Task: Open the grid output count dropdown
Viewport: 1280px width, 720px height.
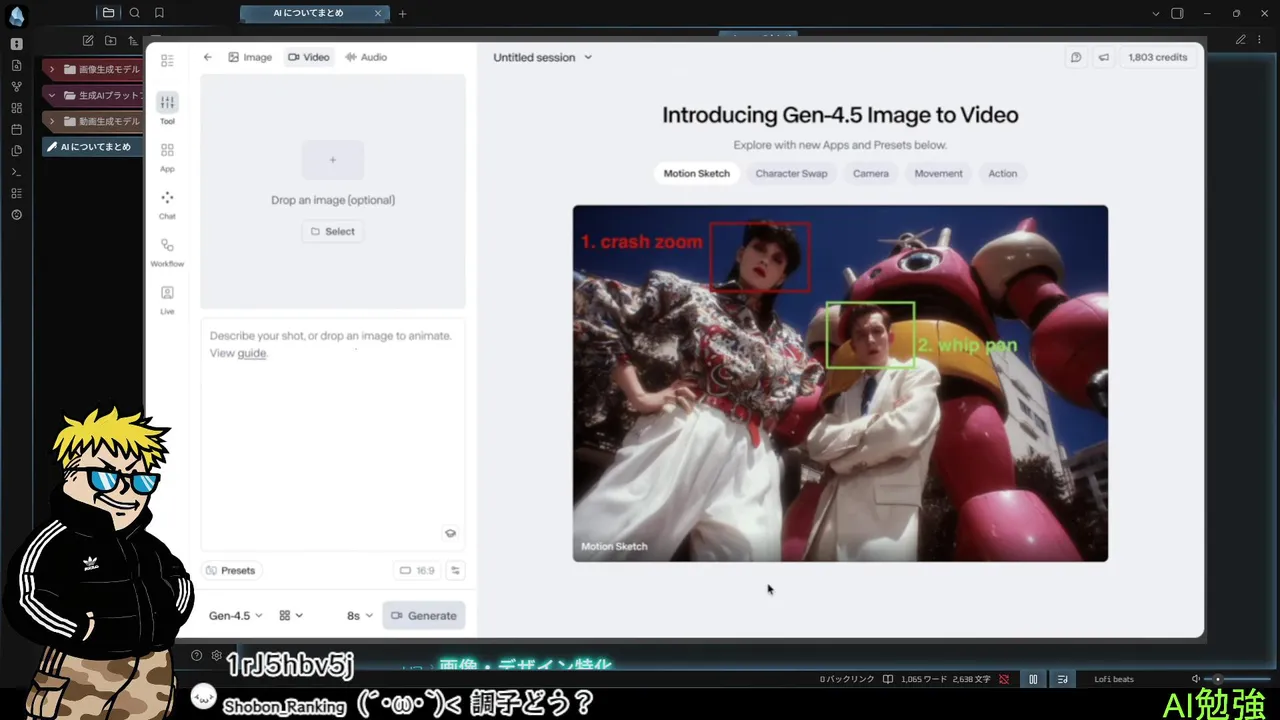Action: 291,616
